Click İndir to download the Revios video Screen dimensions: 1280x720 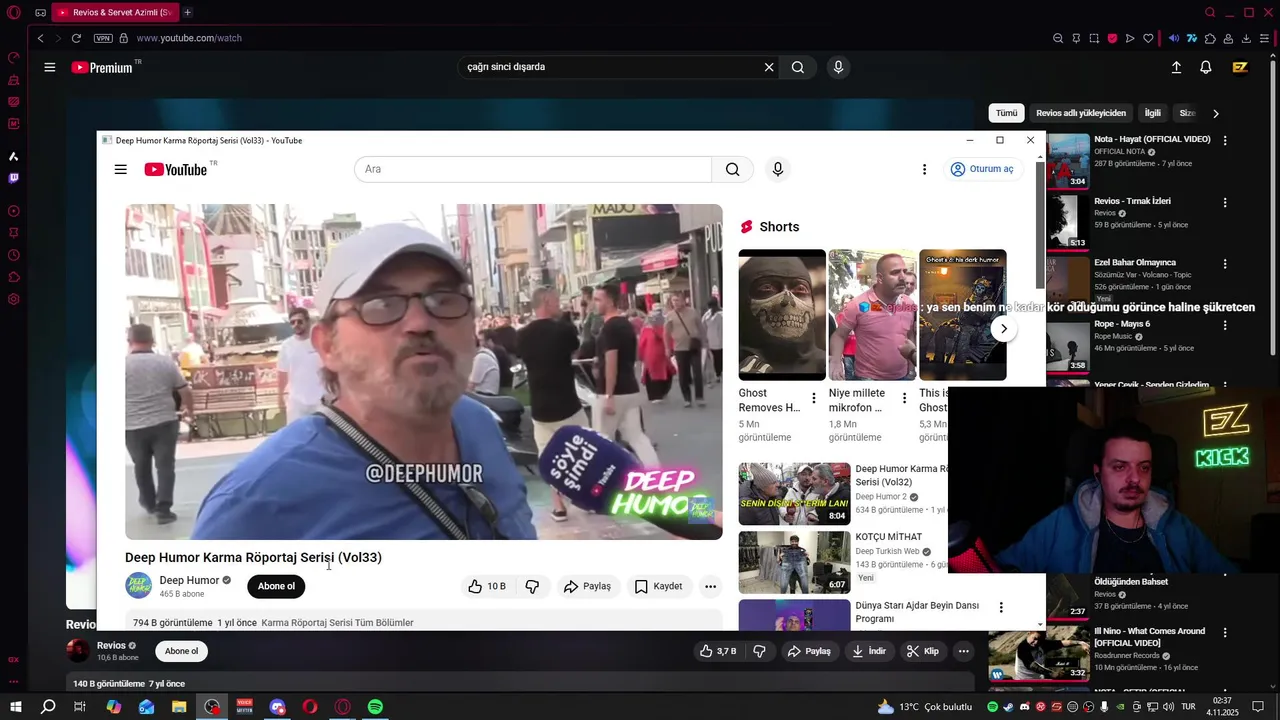[868, 651]
